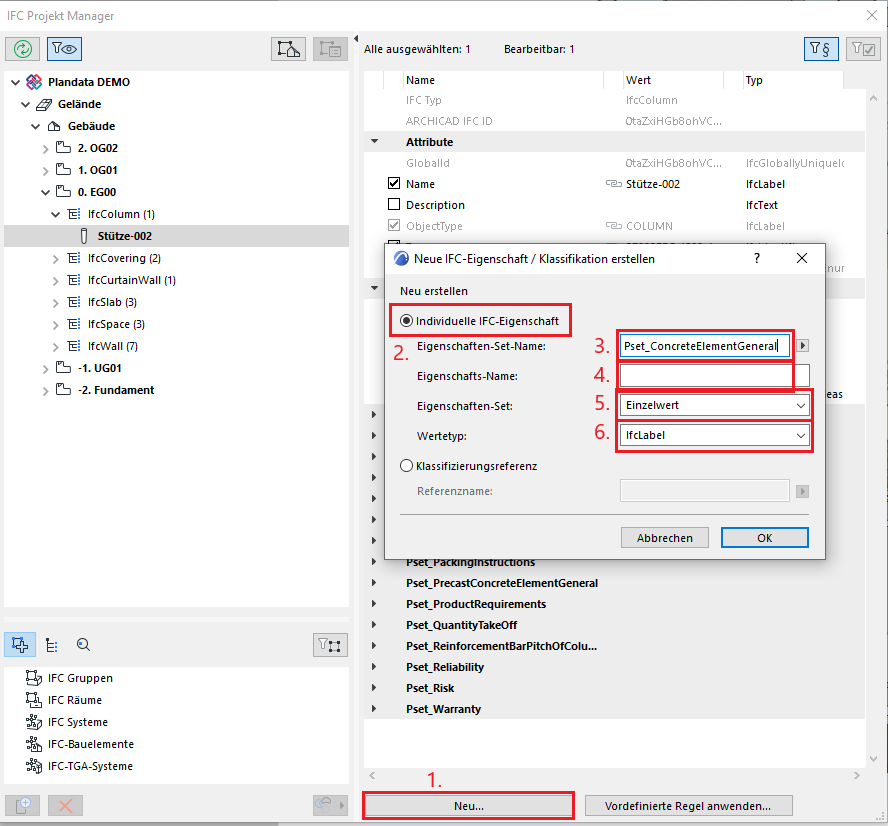Select the tree hierarchy view icon

[52, 645]
